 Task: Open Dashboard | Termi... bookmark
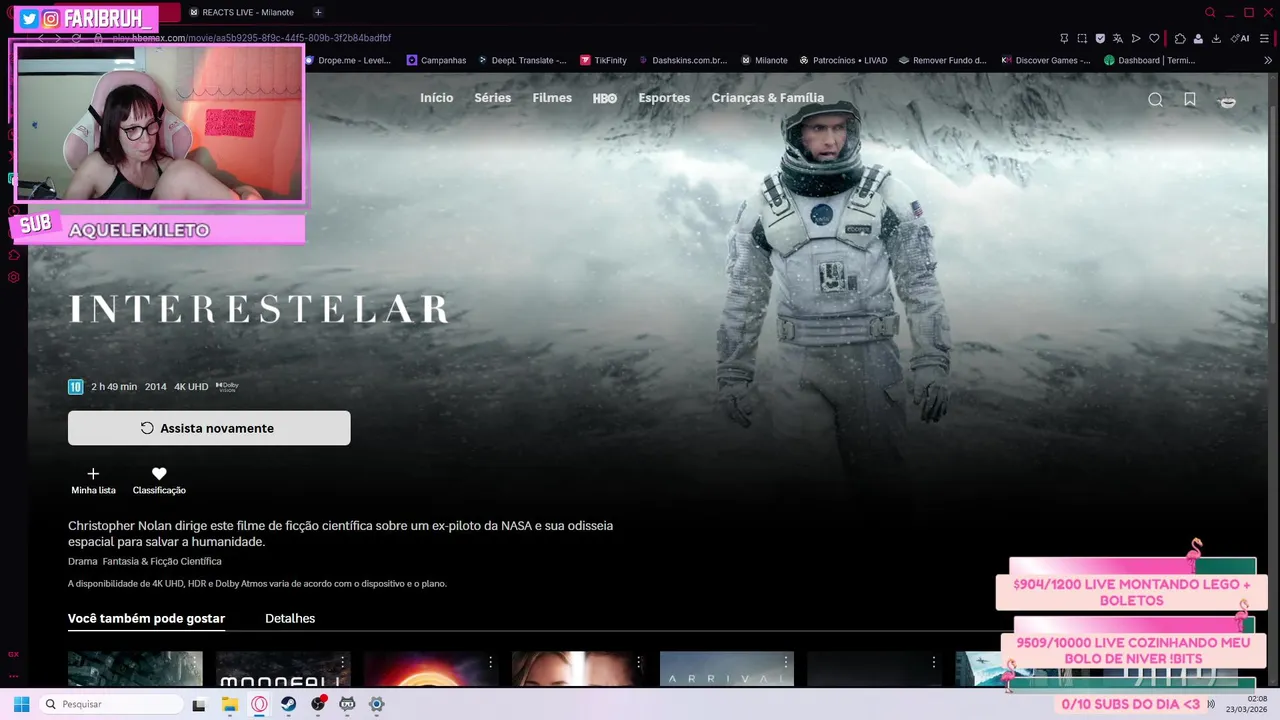coord(1149,60)
